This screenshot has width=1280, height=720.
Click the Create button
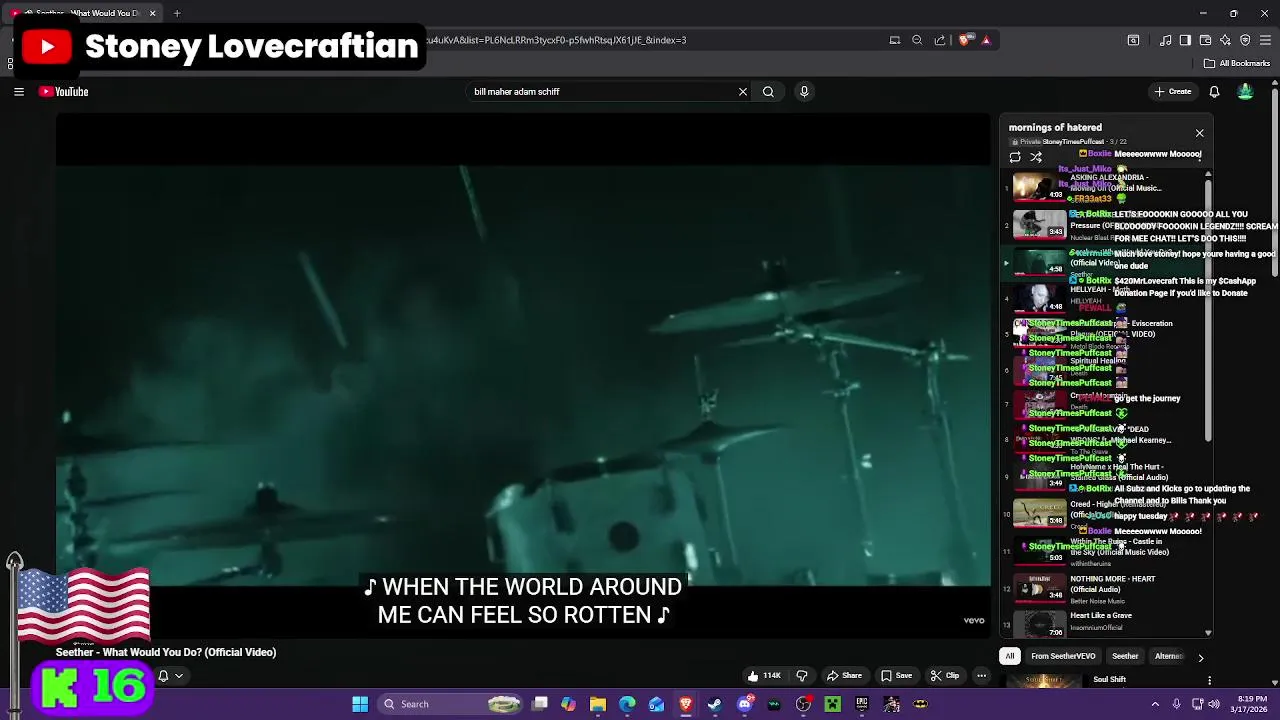click(x=1173, y=92)
